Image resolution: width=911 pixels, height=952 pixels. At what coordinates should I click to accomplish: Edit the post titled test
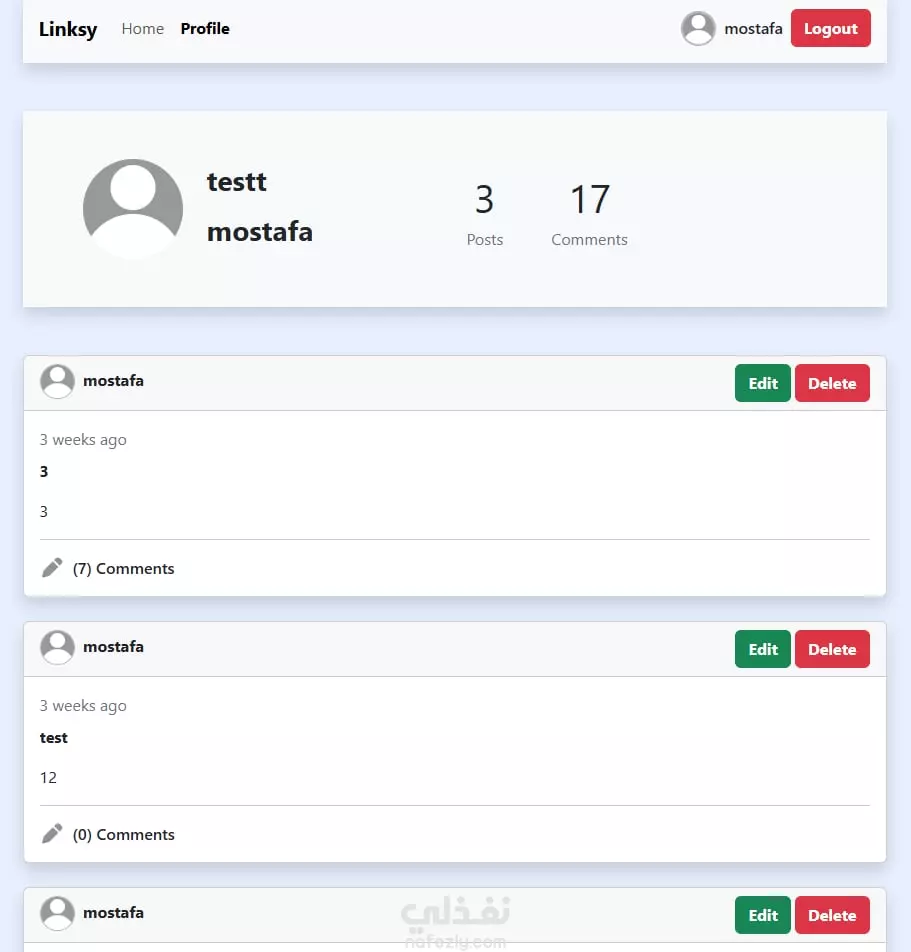[763, 649]
